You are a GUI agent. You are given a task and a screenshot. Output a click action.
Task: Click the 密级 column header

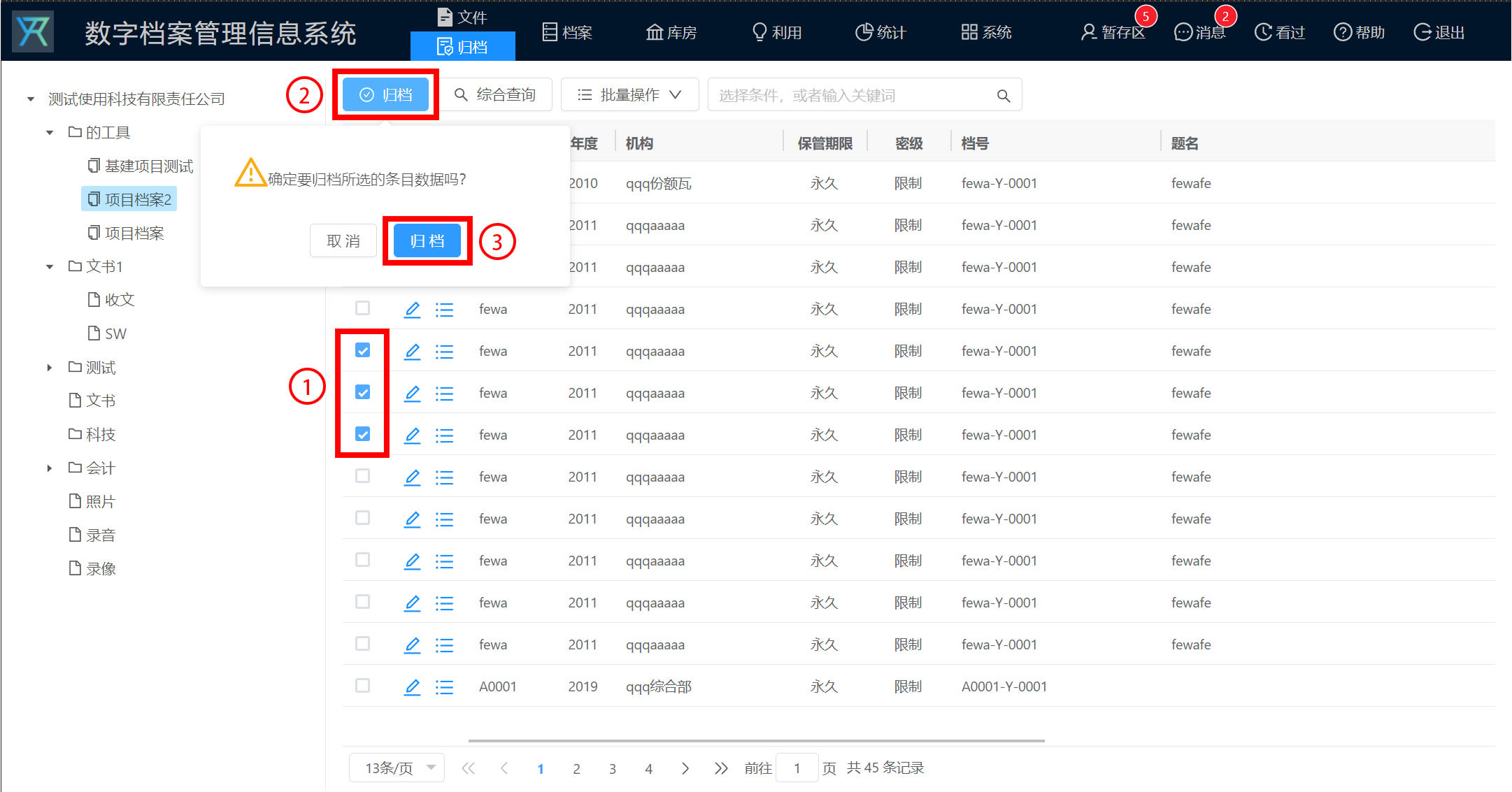(x=909, y=143)
